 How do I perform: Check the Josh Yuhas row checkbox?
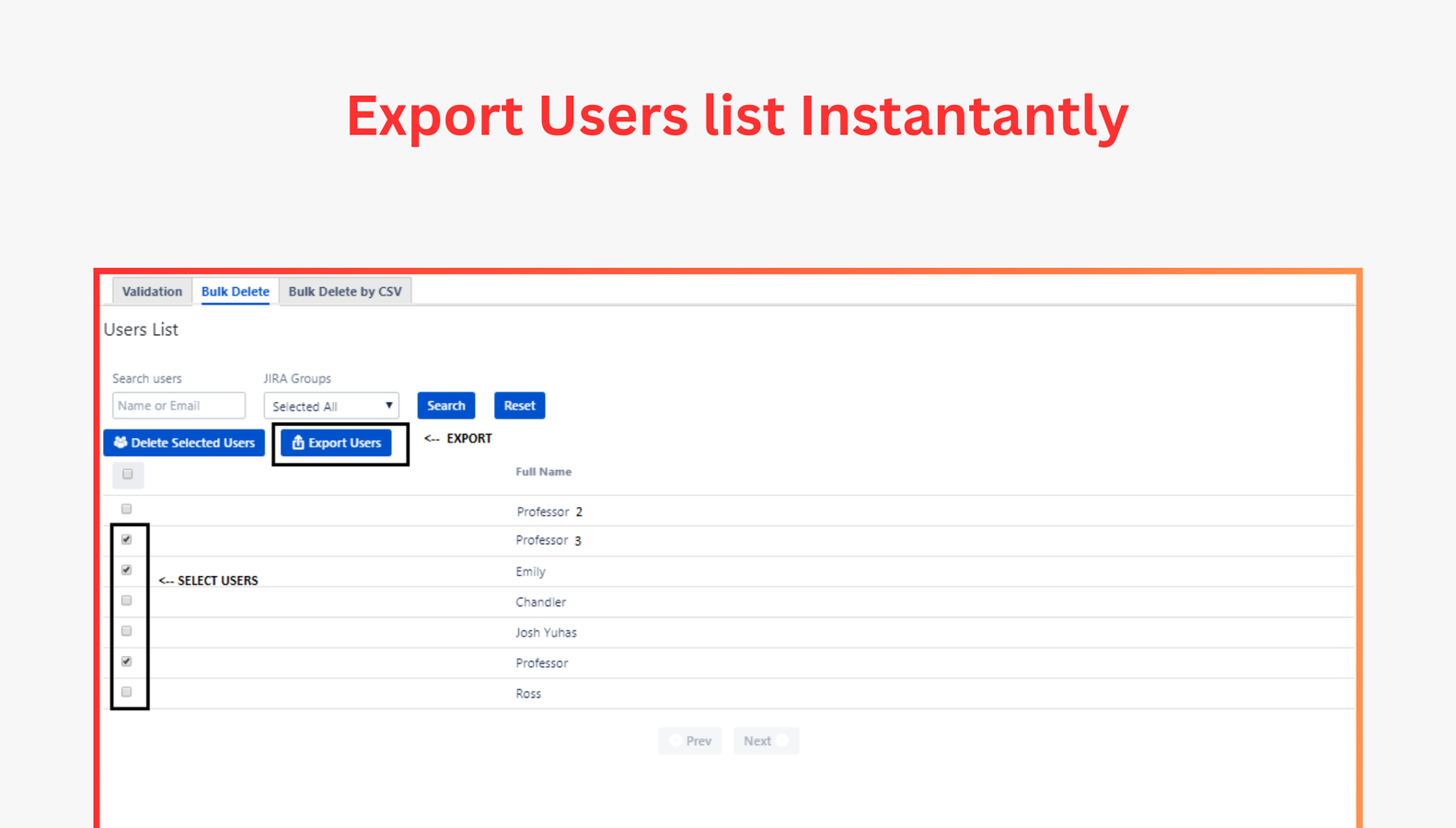point(127,631)
